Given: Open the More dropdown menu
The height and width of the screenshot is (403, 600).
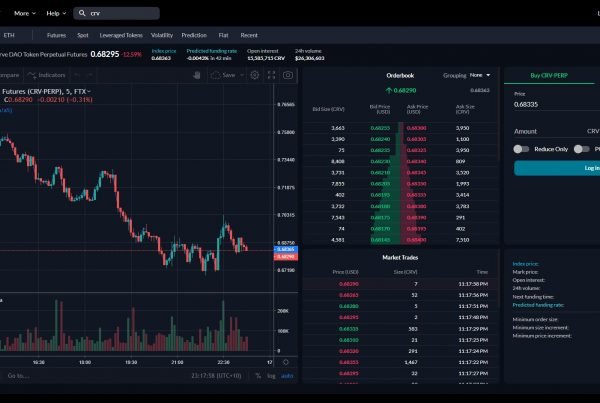Looking at the screenshot, I should (x=25, y=13).
